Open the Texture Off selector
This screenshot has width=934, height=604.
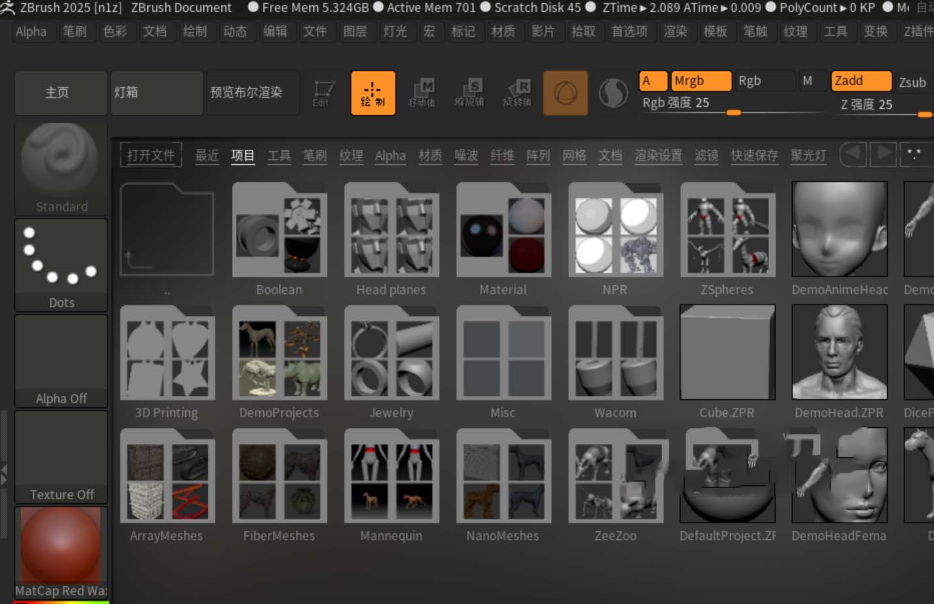[x=61, y=457]
